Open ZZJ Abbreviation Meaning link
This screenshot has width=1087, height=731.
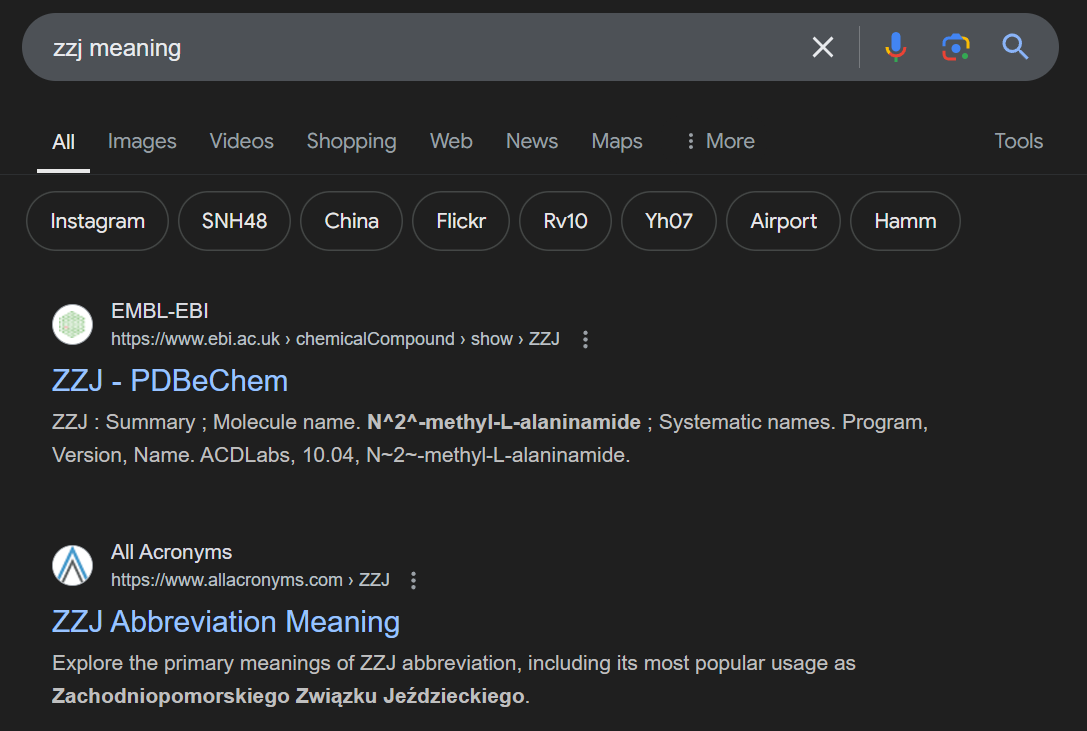tap(226, 622)
